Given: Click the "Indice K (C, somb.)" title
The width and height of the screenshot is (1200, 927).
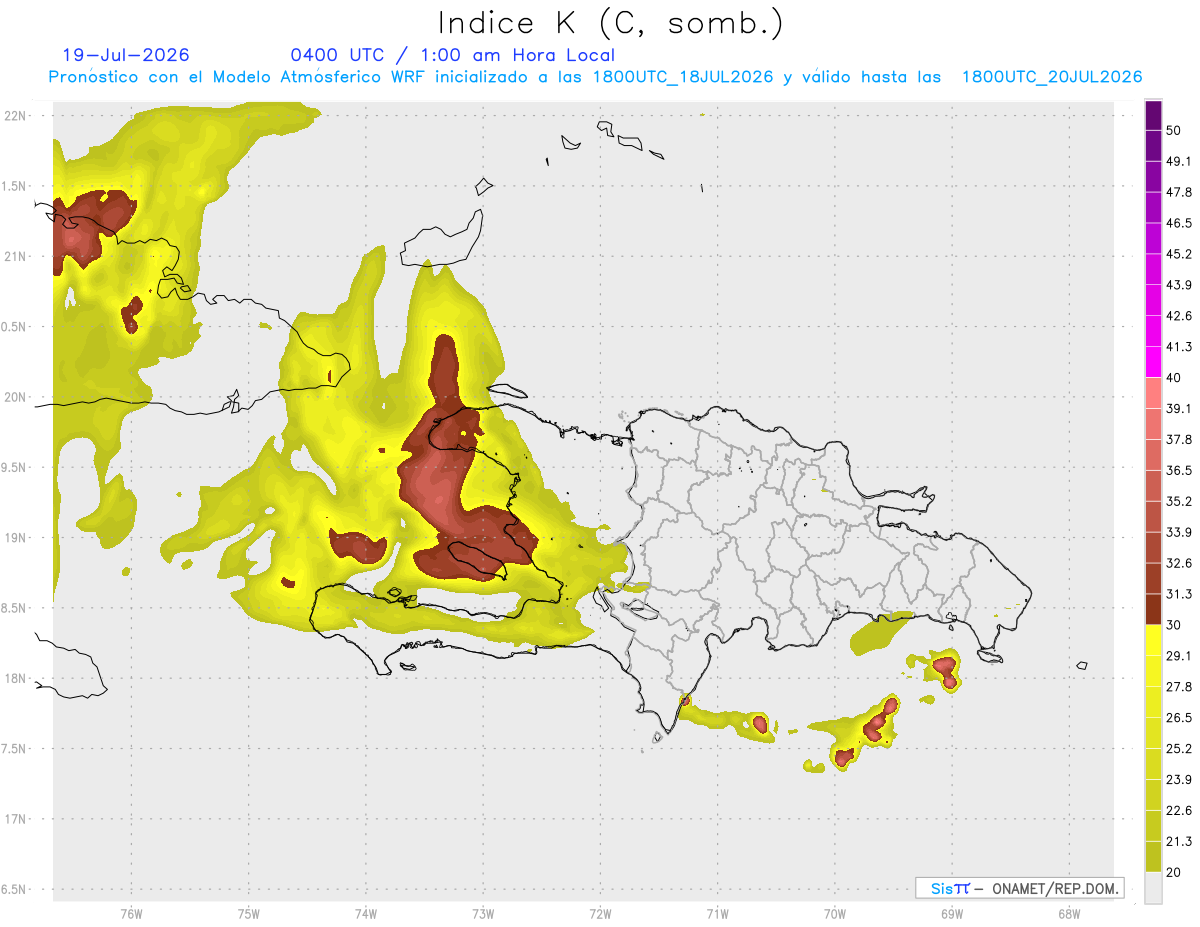Looking at the screenshot, I should [x=611, y=24].
